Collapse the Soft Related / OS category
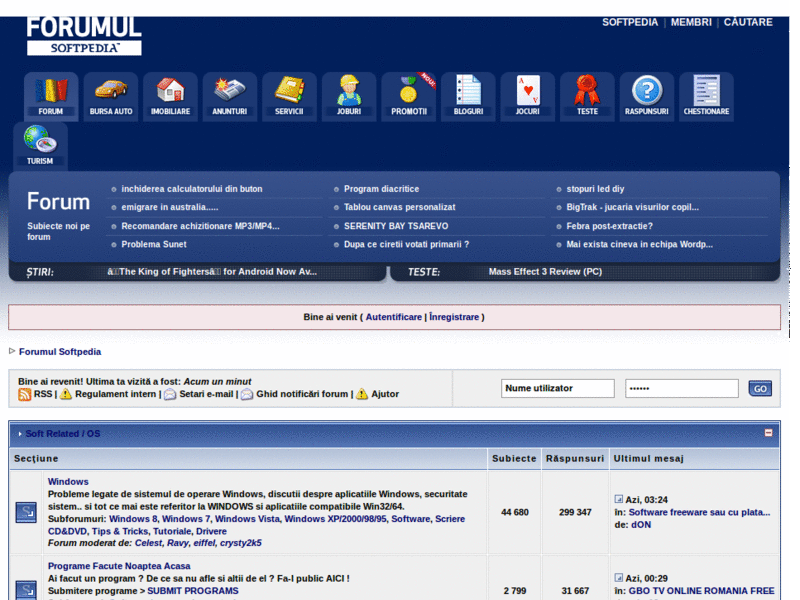This screenshot has height=600, width=800. (768, 433)
